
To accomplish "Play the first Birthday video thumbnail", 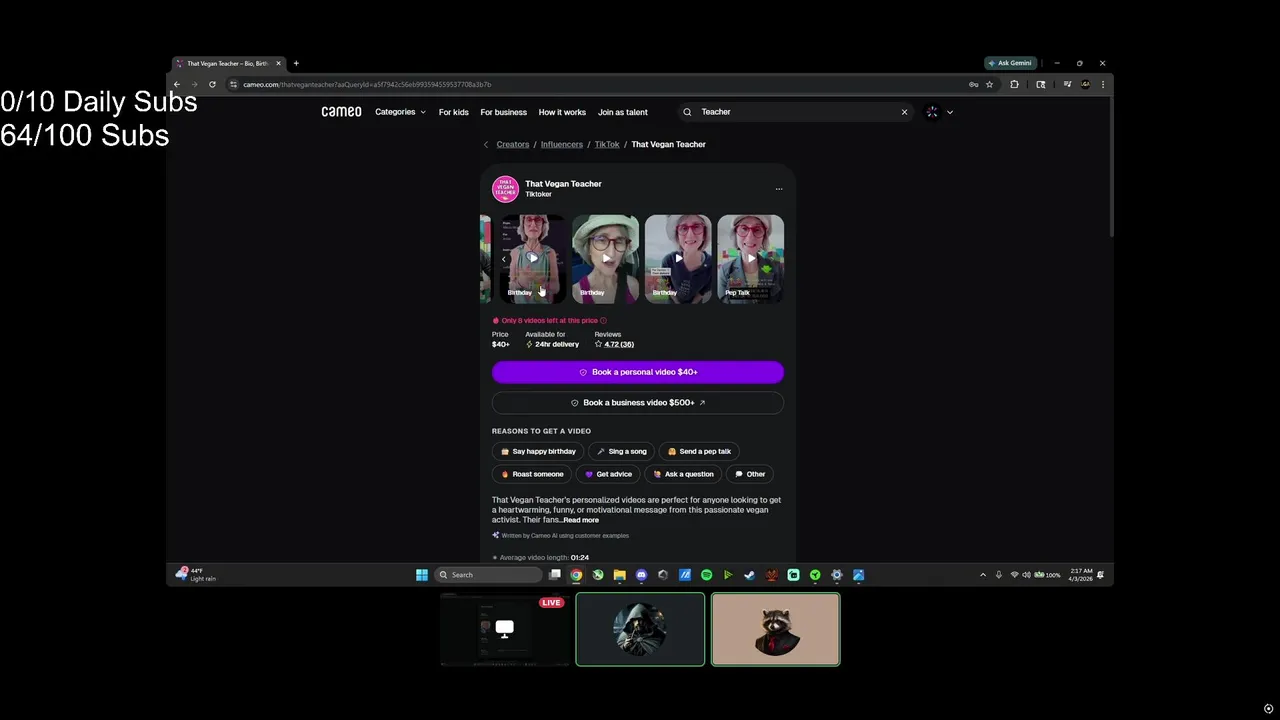I will (533, 258).
